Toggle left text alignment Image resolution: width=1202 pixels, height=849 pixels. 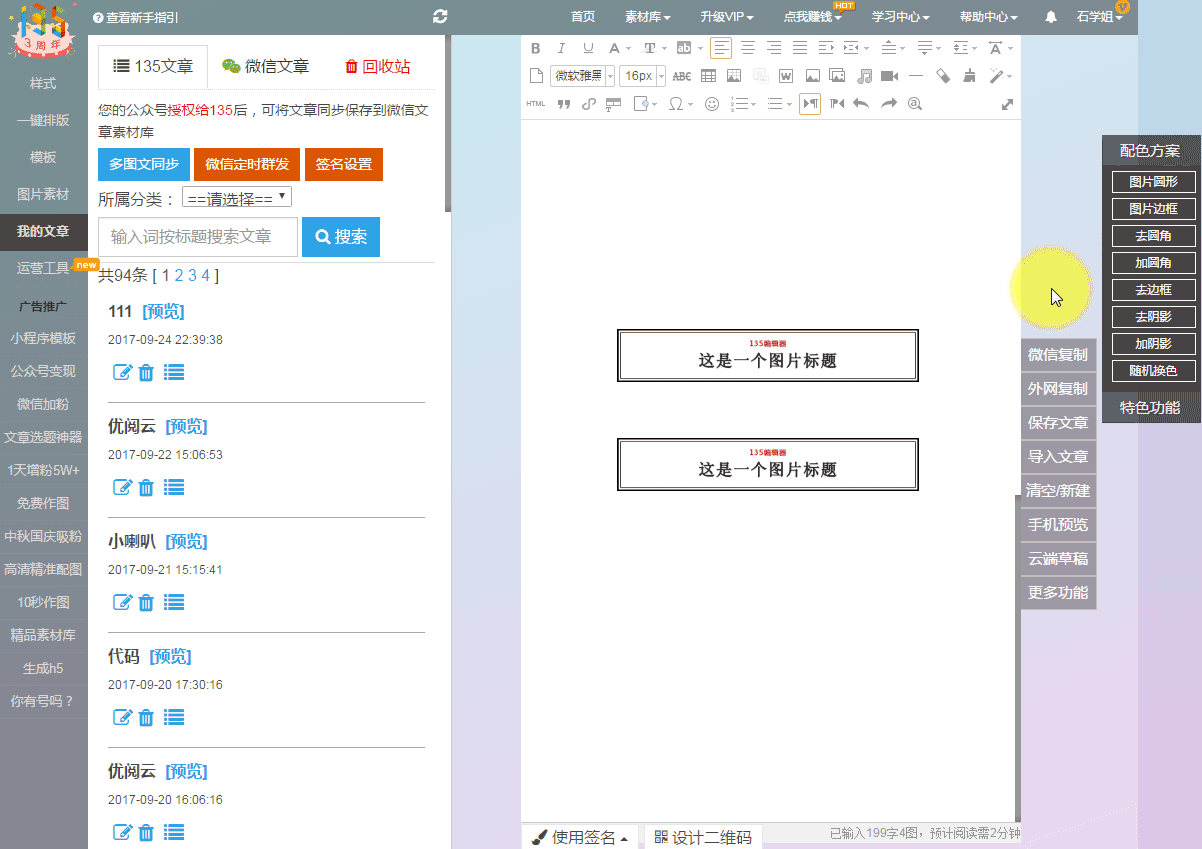(721, 48)
